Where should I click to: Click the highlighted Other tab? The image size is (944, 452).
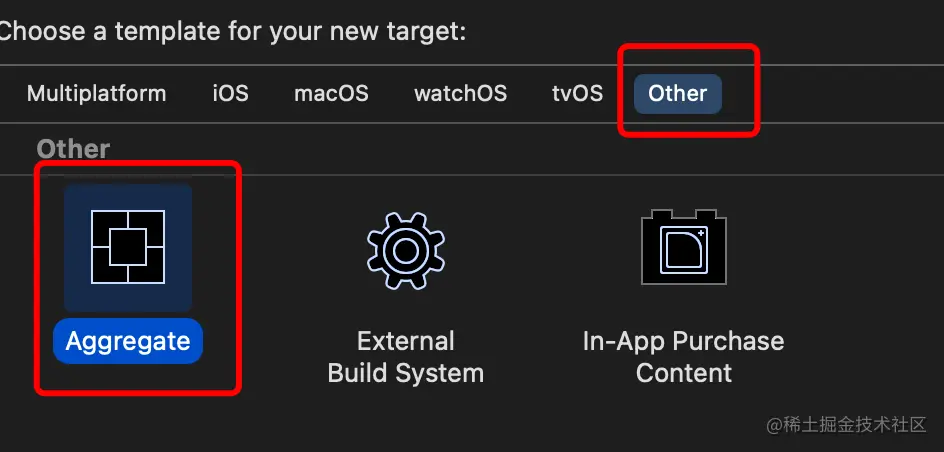click(x=678, y=94)
